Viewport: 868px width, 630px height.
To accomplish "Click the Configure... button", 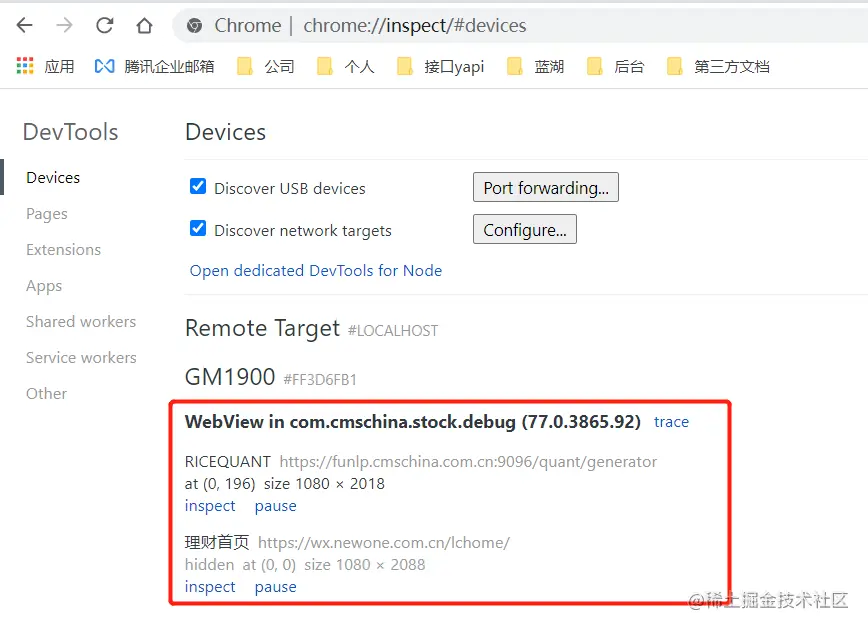I will coord(525,229).
